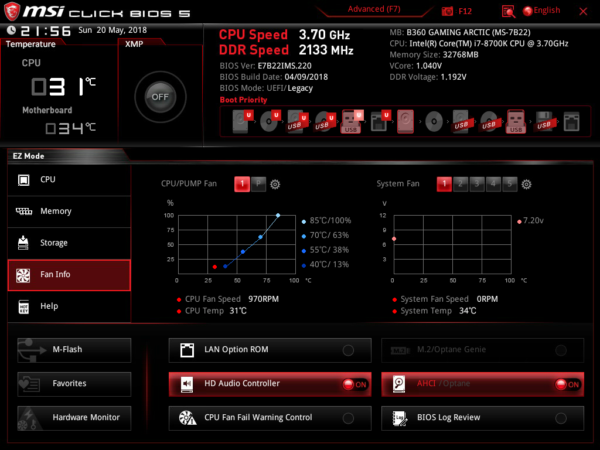Click the Boot Priority label
This screenshot has height=450, width=600.
pyautogui.click(x=243, y=100)
